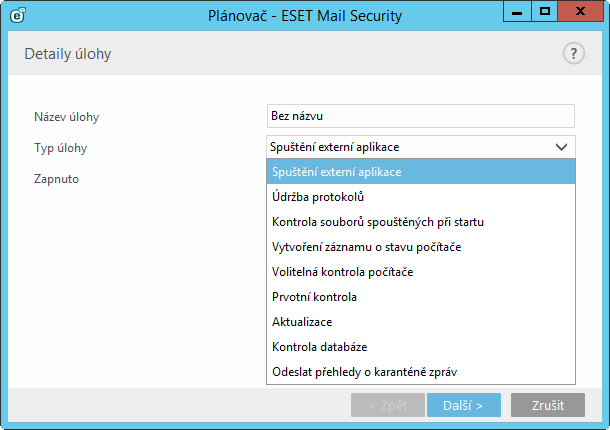Maximize the Plánovač window
Viewport: 610px width, 430px height.
tap(545, 12)
